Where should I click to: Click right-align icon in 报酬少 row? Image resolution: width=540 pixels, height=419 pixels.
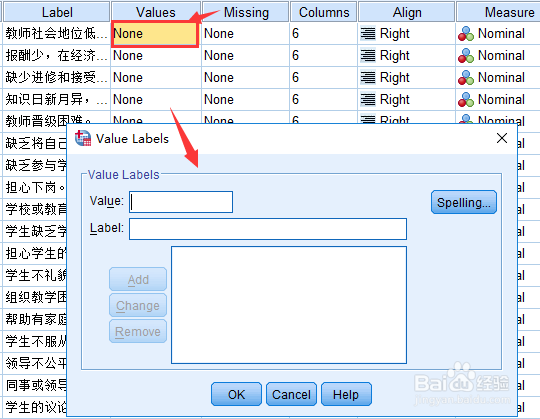368,56
